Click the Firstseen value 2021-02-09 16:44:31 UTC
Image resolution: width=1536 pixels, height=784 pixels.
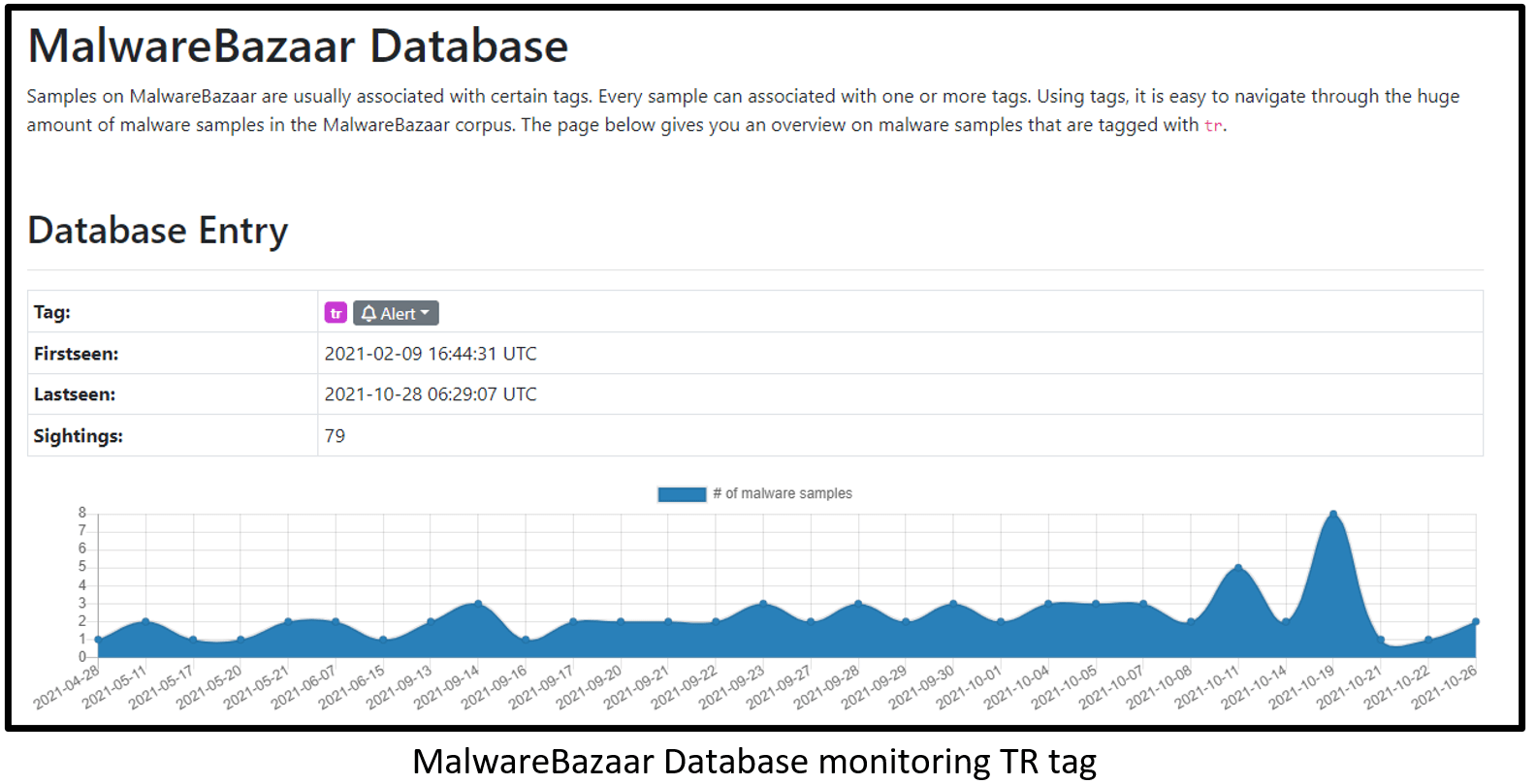click(x=431, y=354)
